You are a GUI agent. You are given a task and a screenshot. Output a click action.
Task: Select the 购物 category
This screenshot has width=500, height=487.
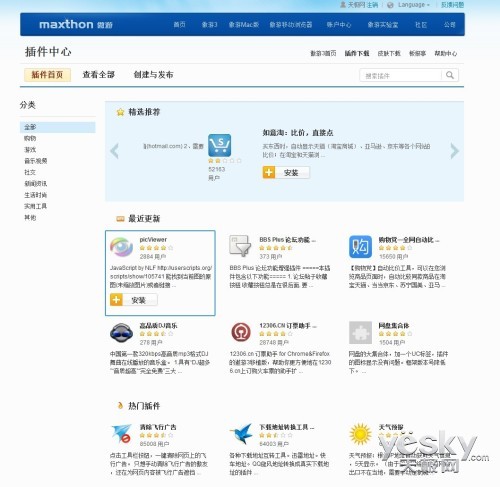pos(30,138)
